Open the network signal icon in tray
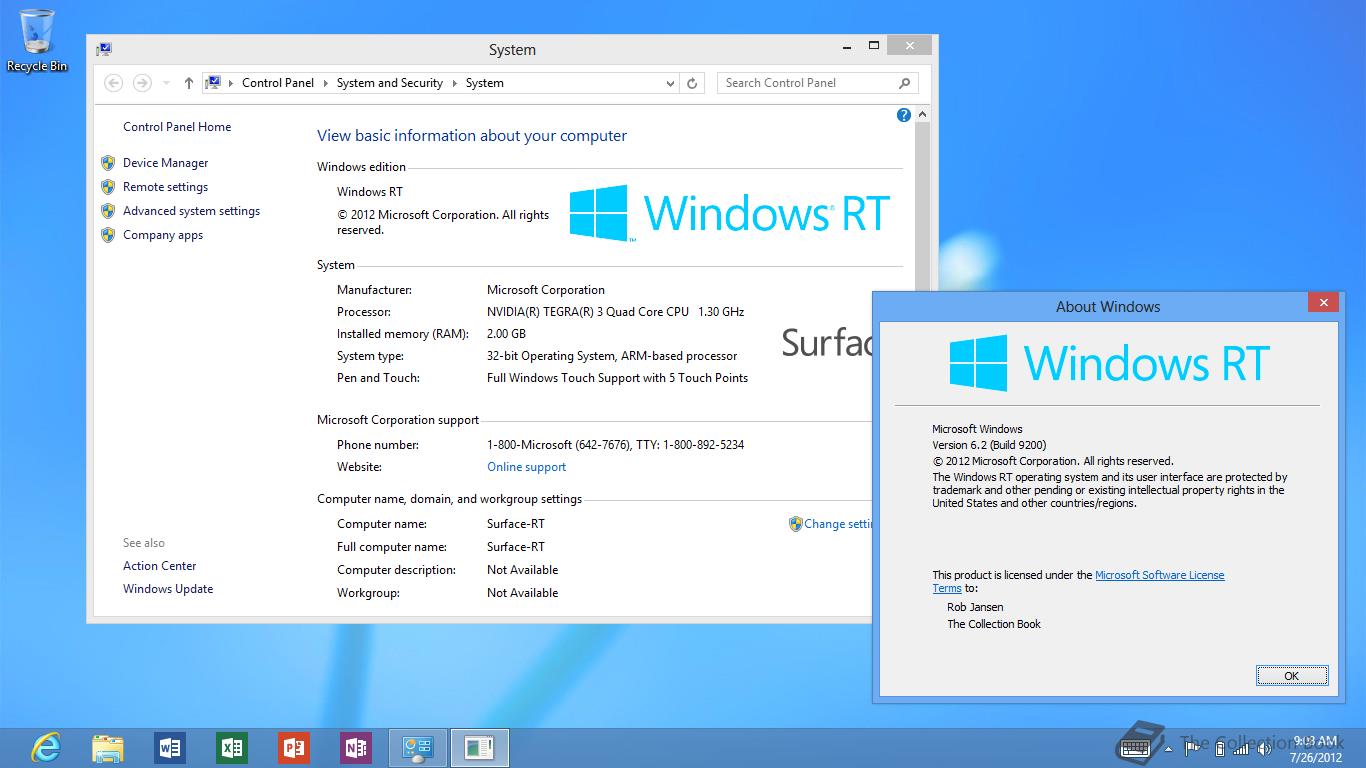Viewport: 1366px width, 768px height. click(x=1241, y=749)
